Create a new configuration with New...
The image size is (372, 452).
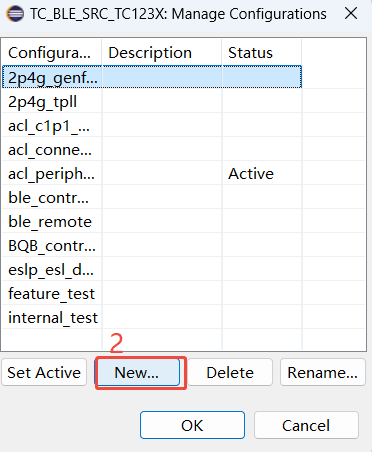coord(137,372)
